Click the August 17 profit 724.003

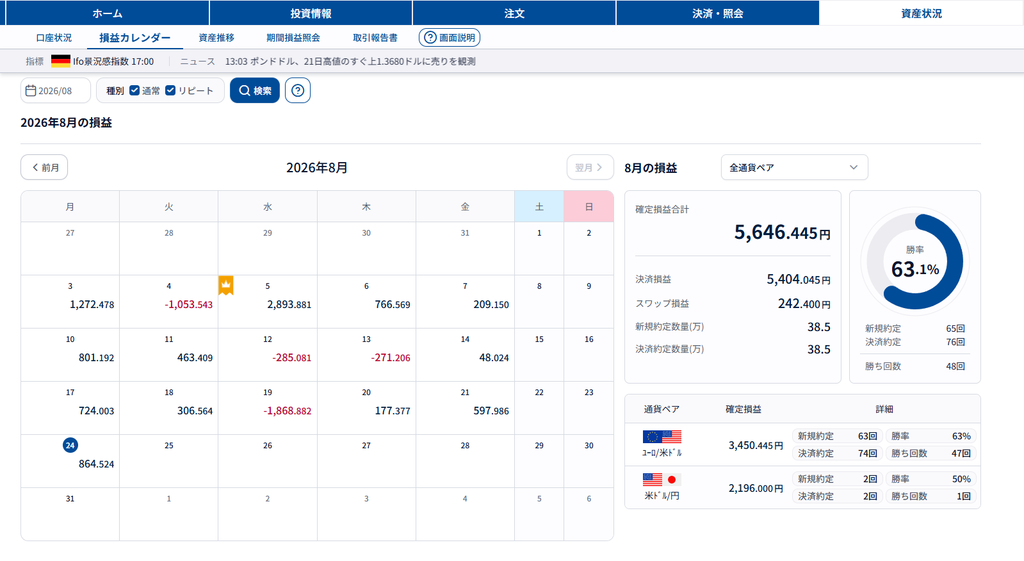click(96, 411)
